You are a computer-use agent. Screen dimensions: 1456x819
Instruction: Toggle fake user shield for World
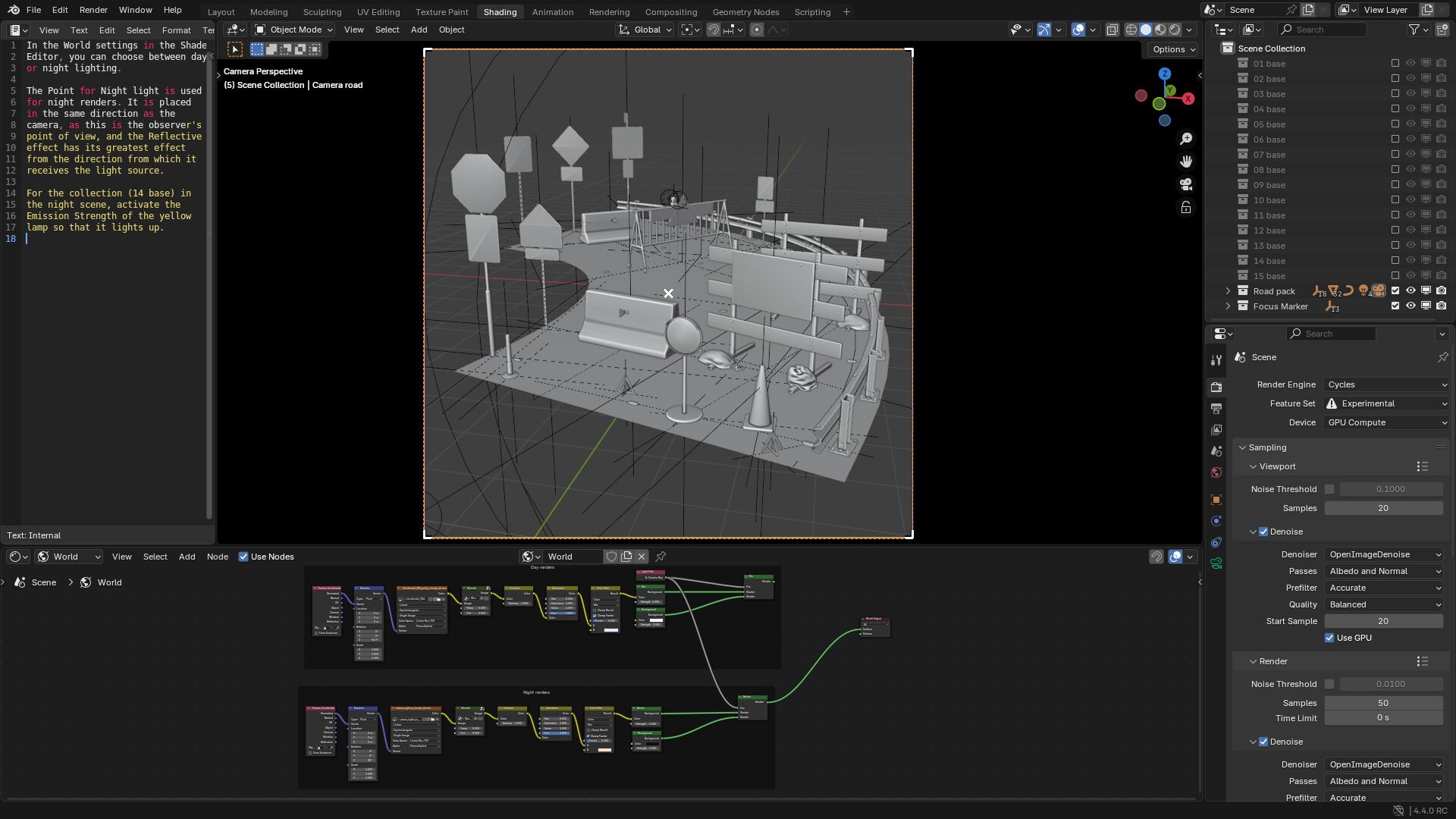[611, 557]
